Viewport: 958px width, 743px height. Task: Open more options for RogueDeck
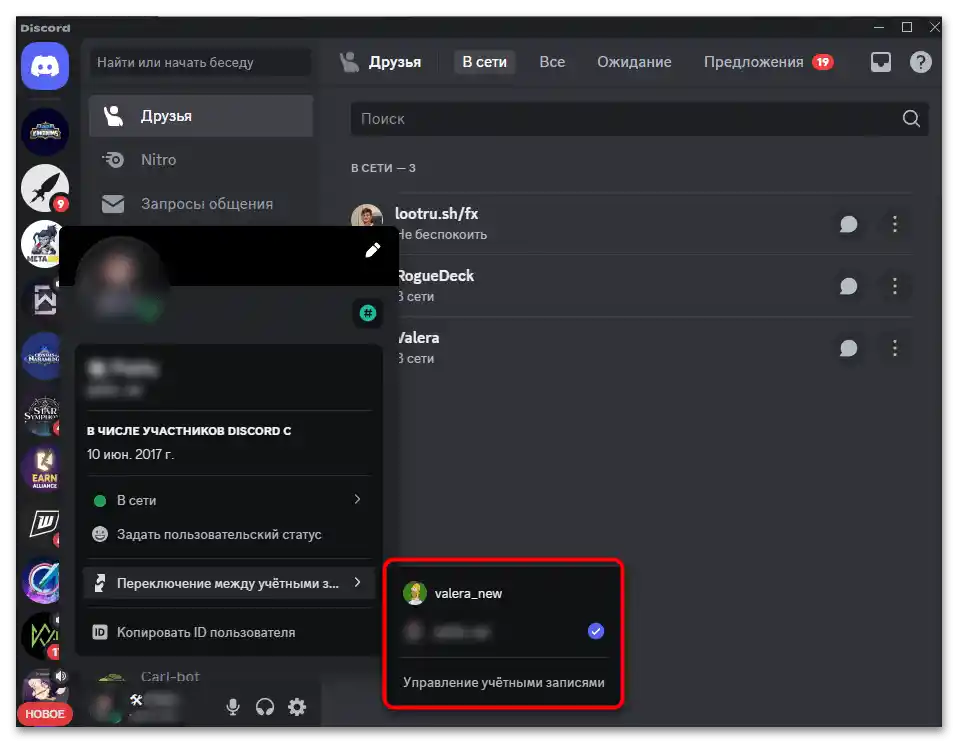[x=894, y=286]
